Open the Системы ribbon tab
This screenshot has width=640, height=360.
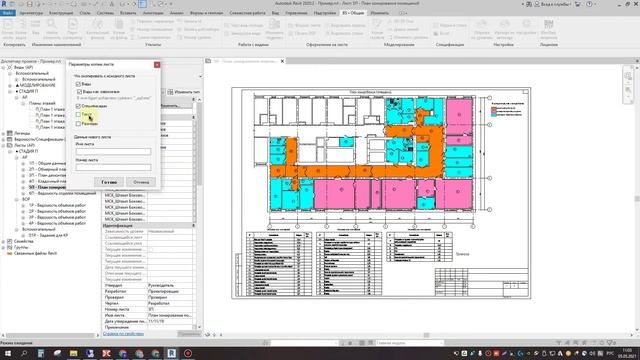click(105, 13)
